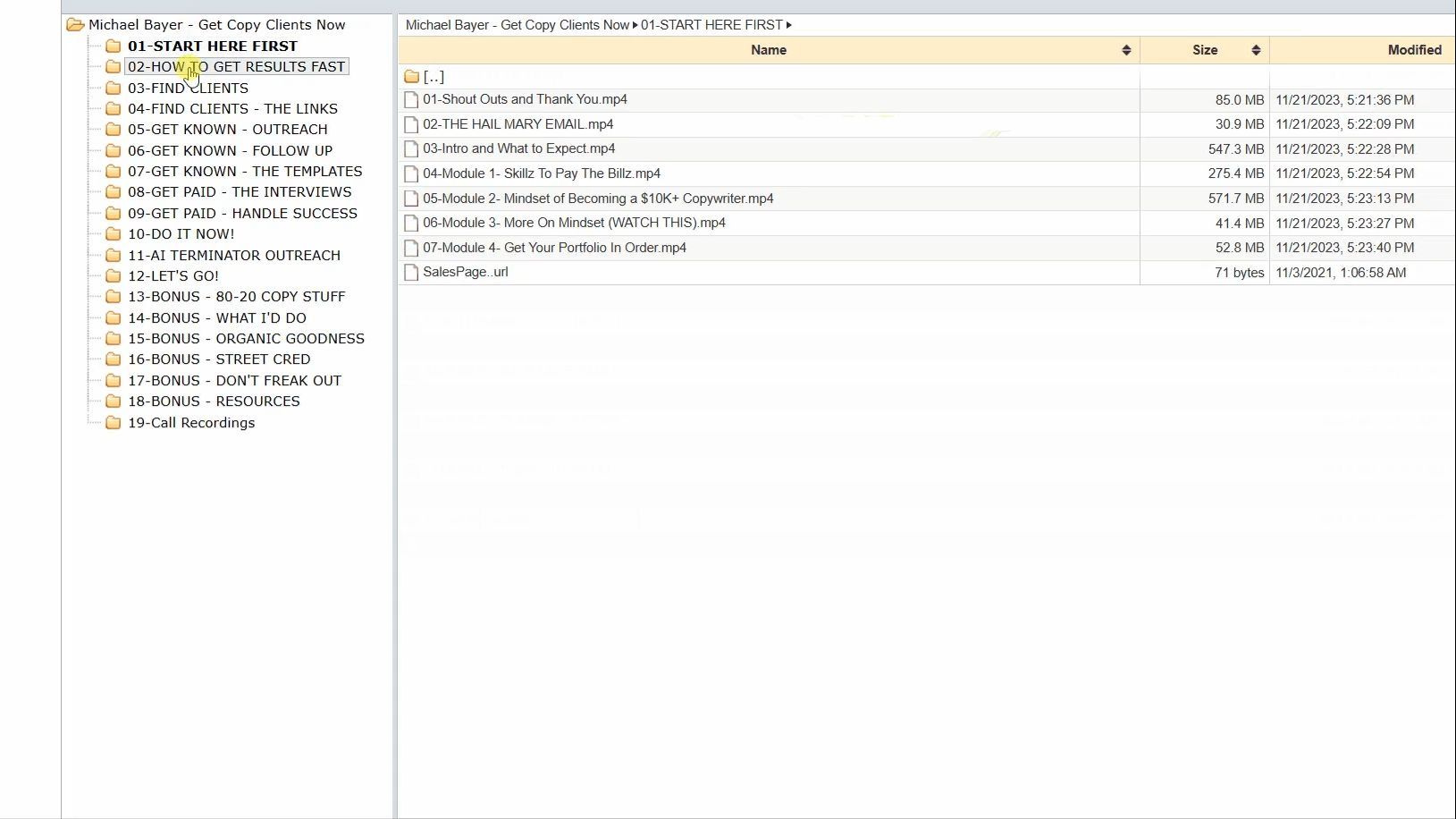This screenshot has width=1456, height=819.
Task: Select root tree node Michael Bayer - Get Copy Clients Now
Action: point(217,25)
